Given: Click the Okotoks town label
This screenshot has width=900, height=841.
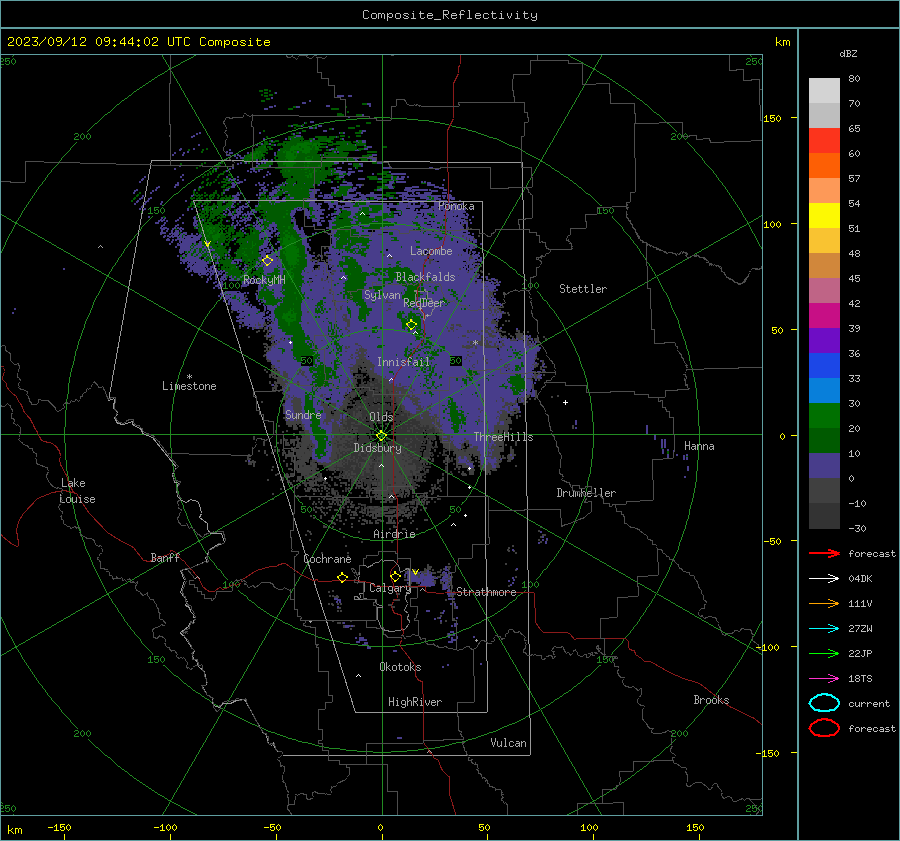Looking at the screenshot, I should (400, 667).
